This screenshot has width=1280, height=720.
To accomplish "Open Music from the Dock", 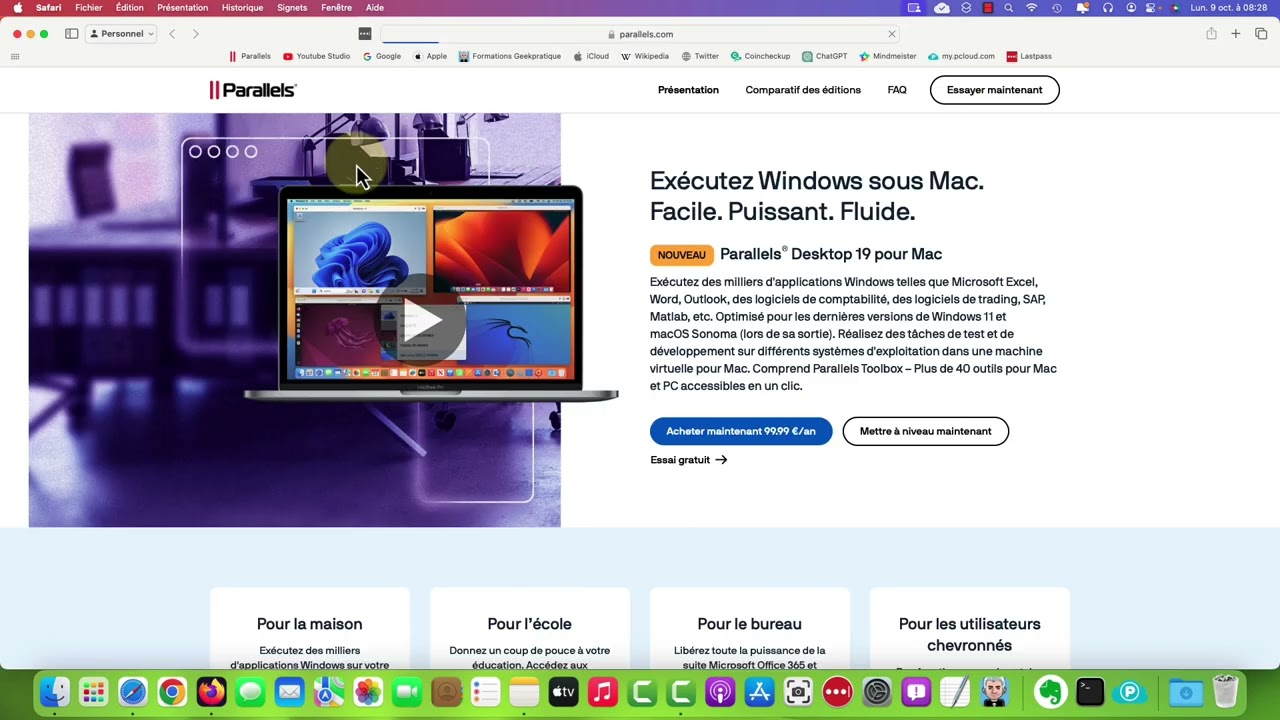I will 603,692.
